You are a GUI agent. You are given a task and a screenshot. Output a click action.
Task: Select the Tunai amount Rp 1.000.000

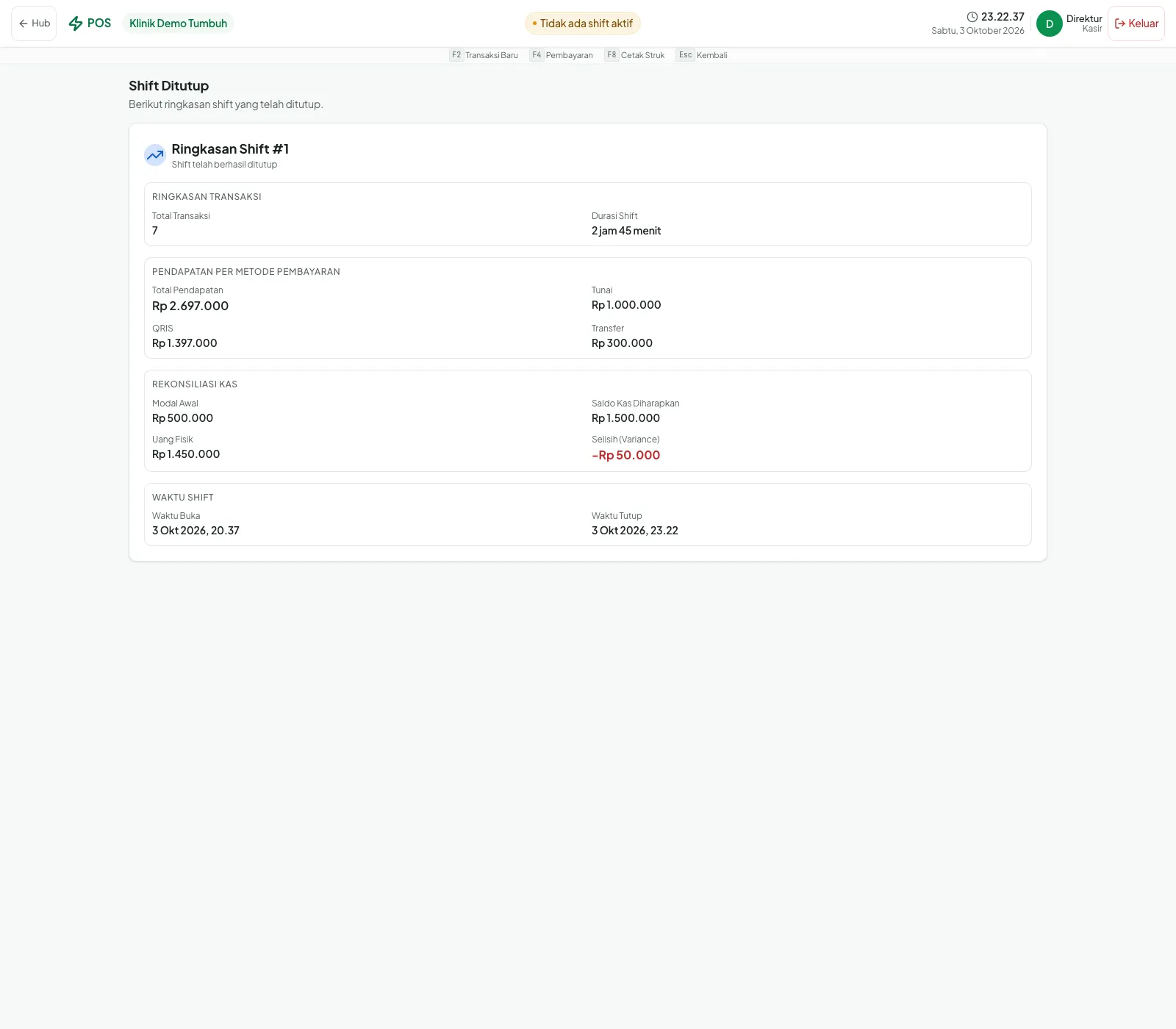tap(626, 305)
